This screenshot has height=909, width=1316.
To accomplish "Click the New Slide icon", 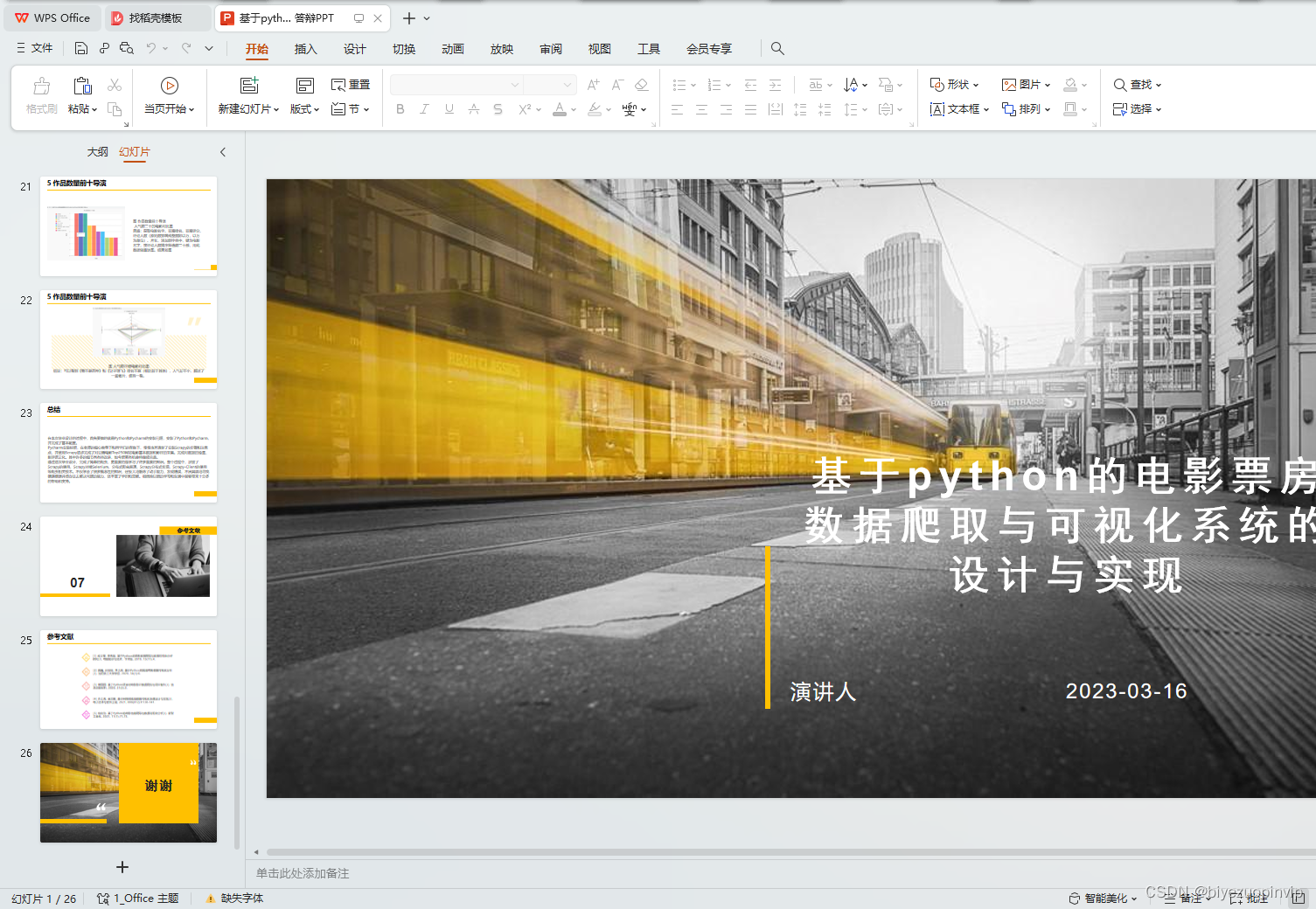I will 249,86.
